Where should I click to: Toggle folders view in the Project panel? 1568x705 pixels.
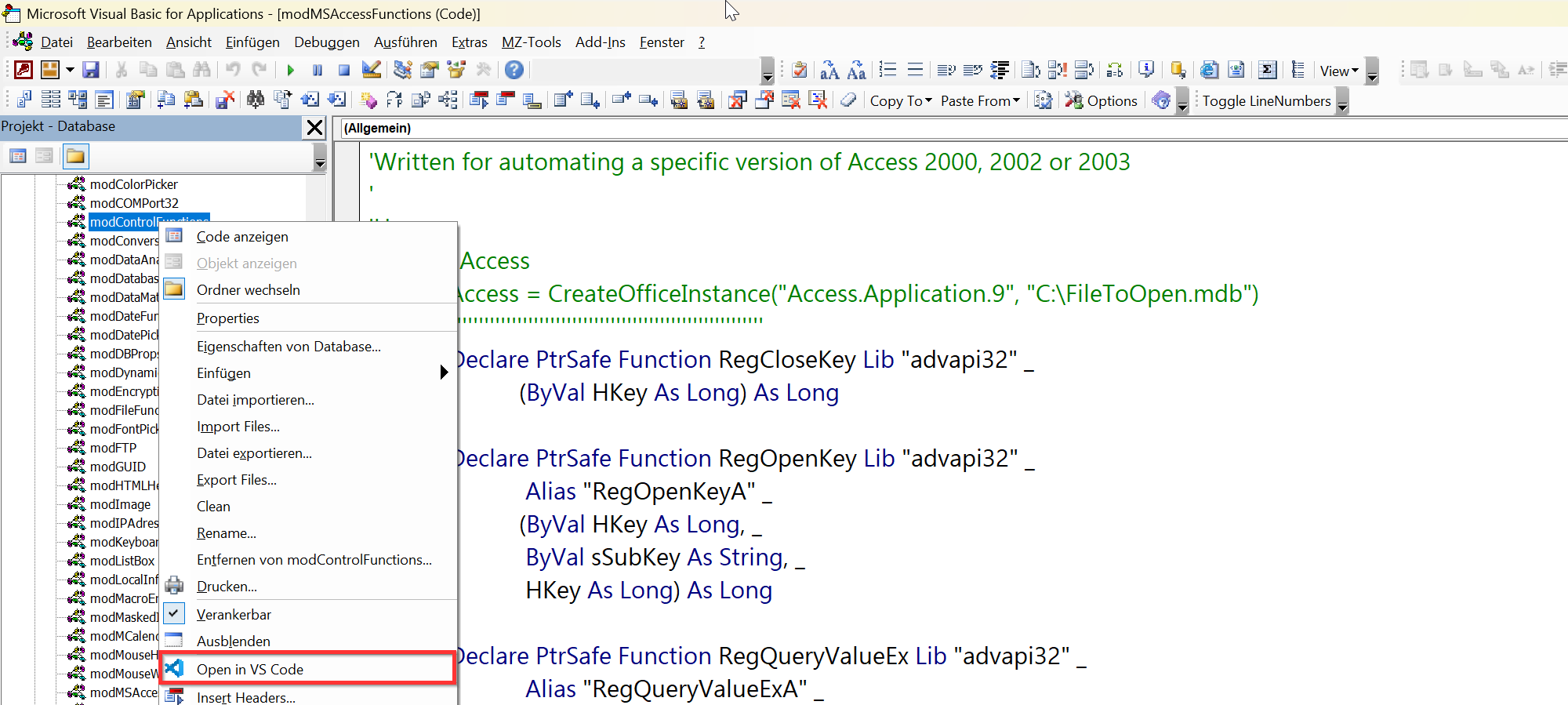click(75, 156)
